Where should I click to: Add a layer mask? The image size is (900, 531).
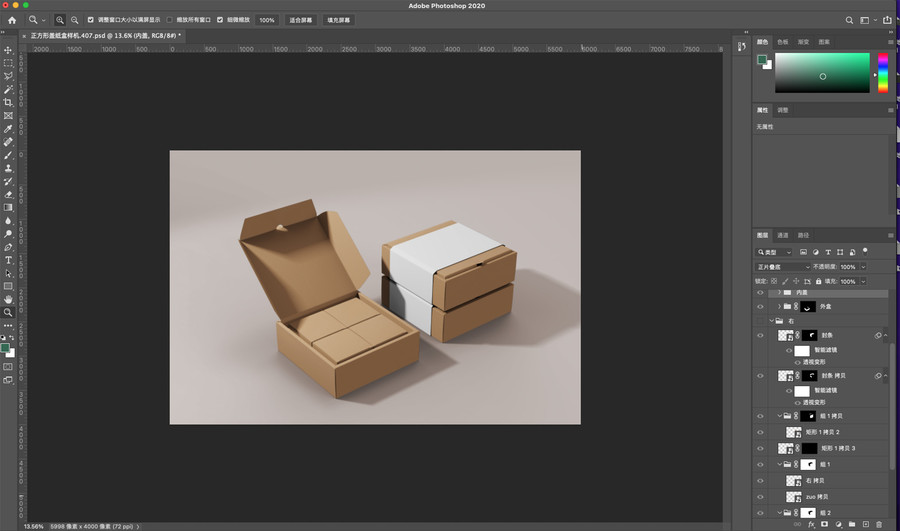coord(825,524)
